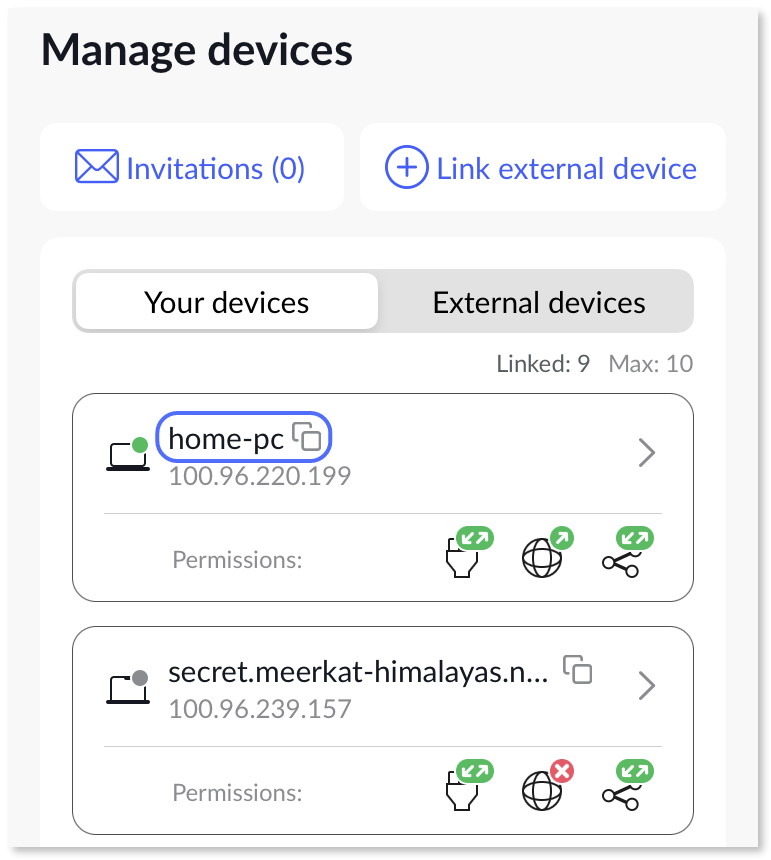
Task: Click the plus icon to link external device
Action: pyautogui.click(x=405, y=168)
